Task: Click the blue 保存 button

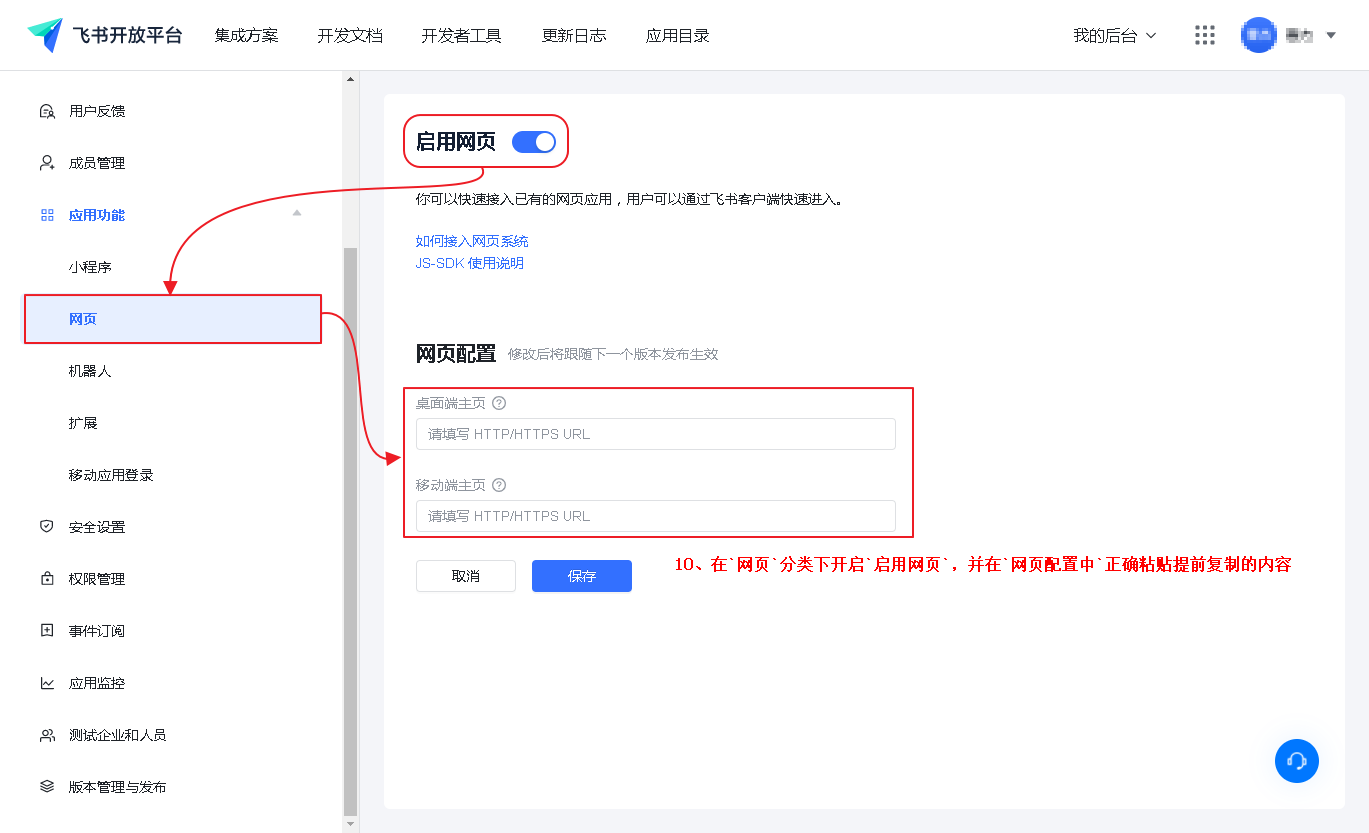Action: tap(581, 576)
